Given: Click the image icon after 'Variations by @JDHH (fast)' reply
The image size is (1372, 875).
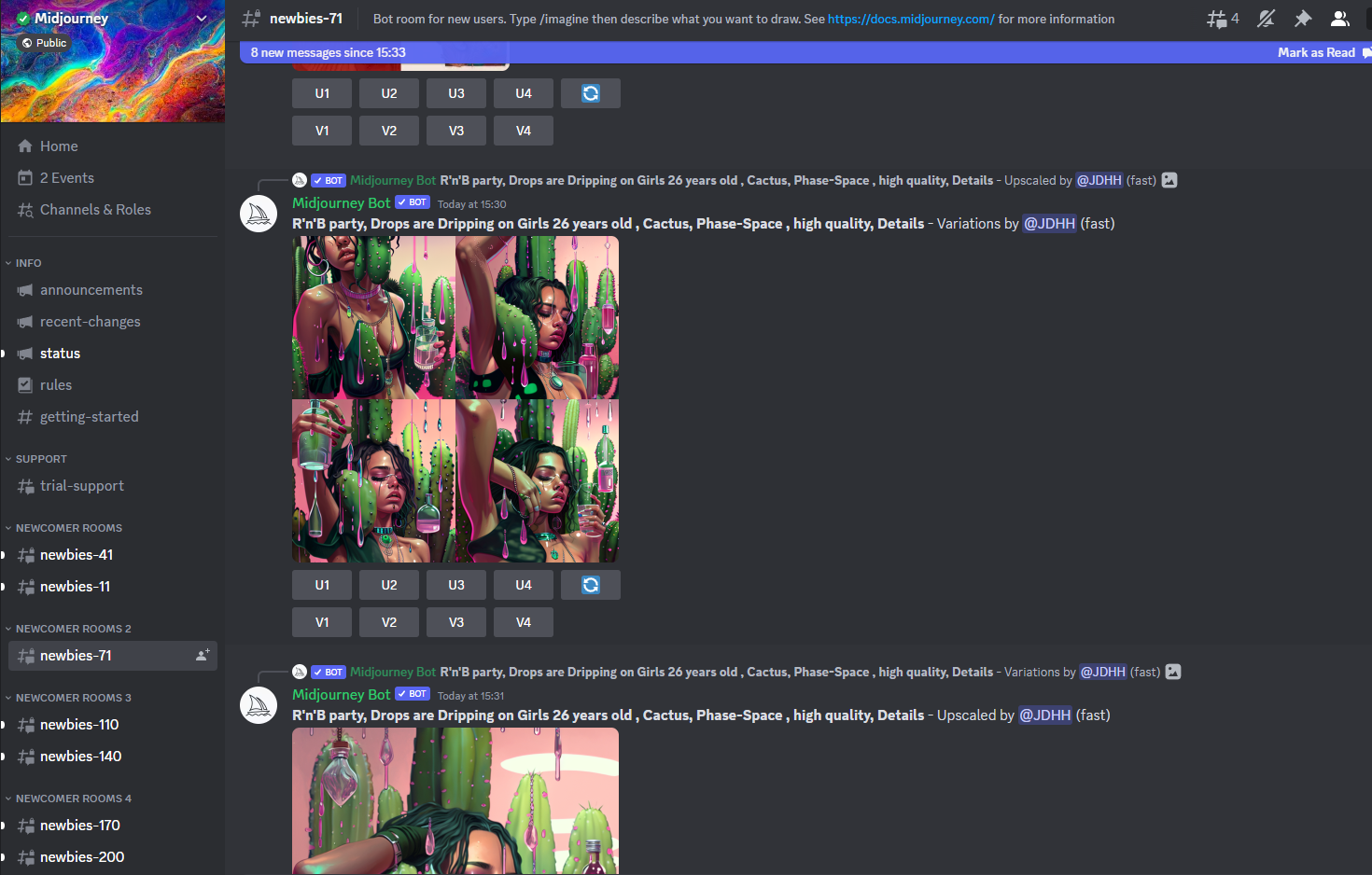Looking at the screenshot, I should 1173,672.
